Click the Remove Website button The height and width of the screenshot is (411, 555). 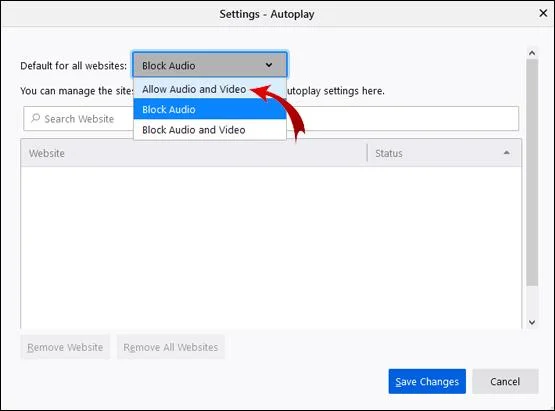pos(65,347)
